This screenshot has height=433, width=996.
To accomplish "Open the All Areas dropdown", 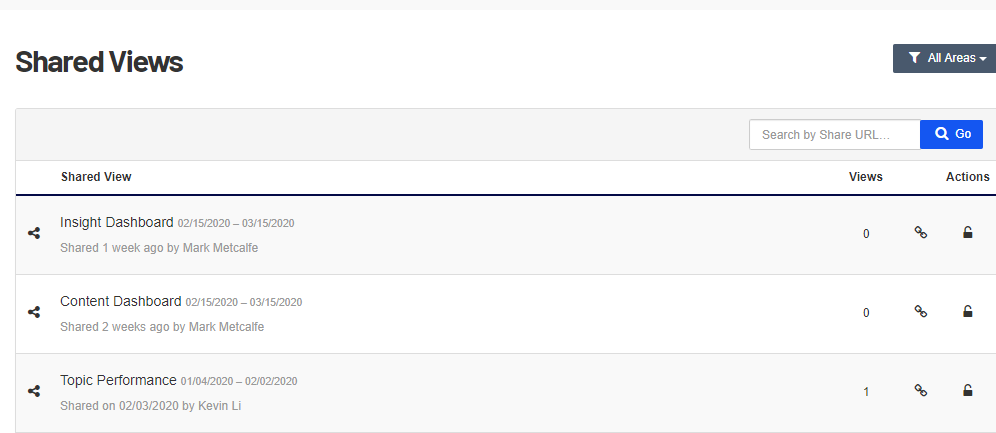I will [x=945, y=58].
